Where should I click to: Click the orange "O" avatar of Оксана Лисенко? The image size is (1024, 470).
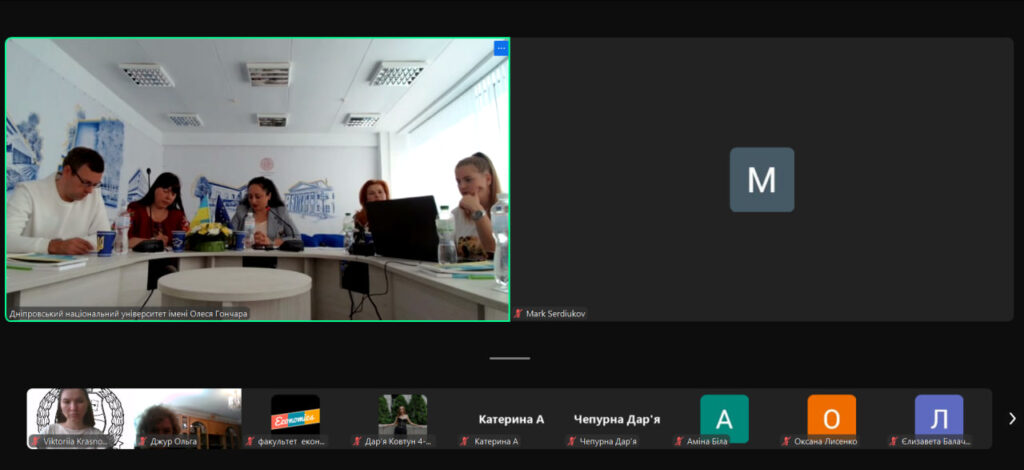831,417
